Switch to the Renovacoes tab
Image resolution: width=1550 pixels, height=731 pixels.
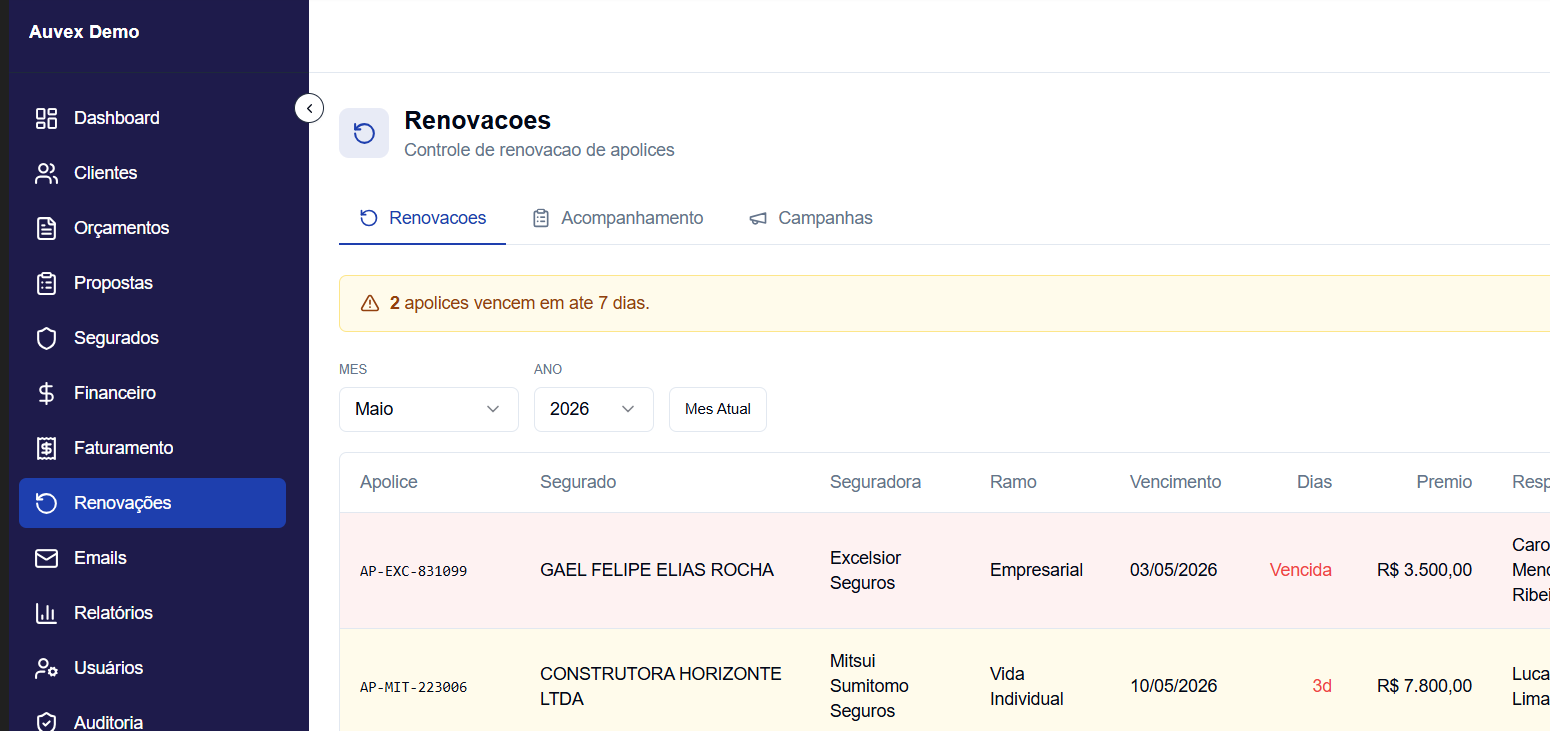click(x=422, y=218)
